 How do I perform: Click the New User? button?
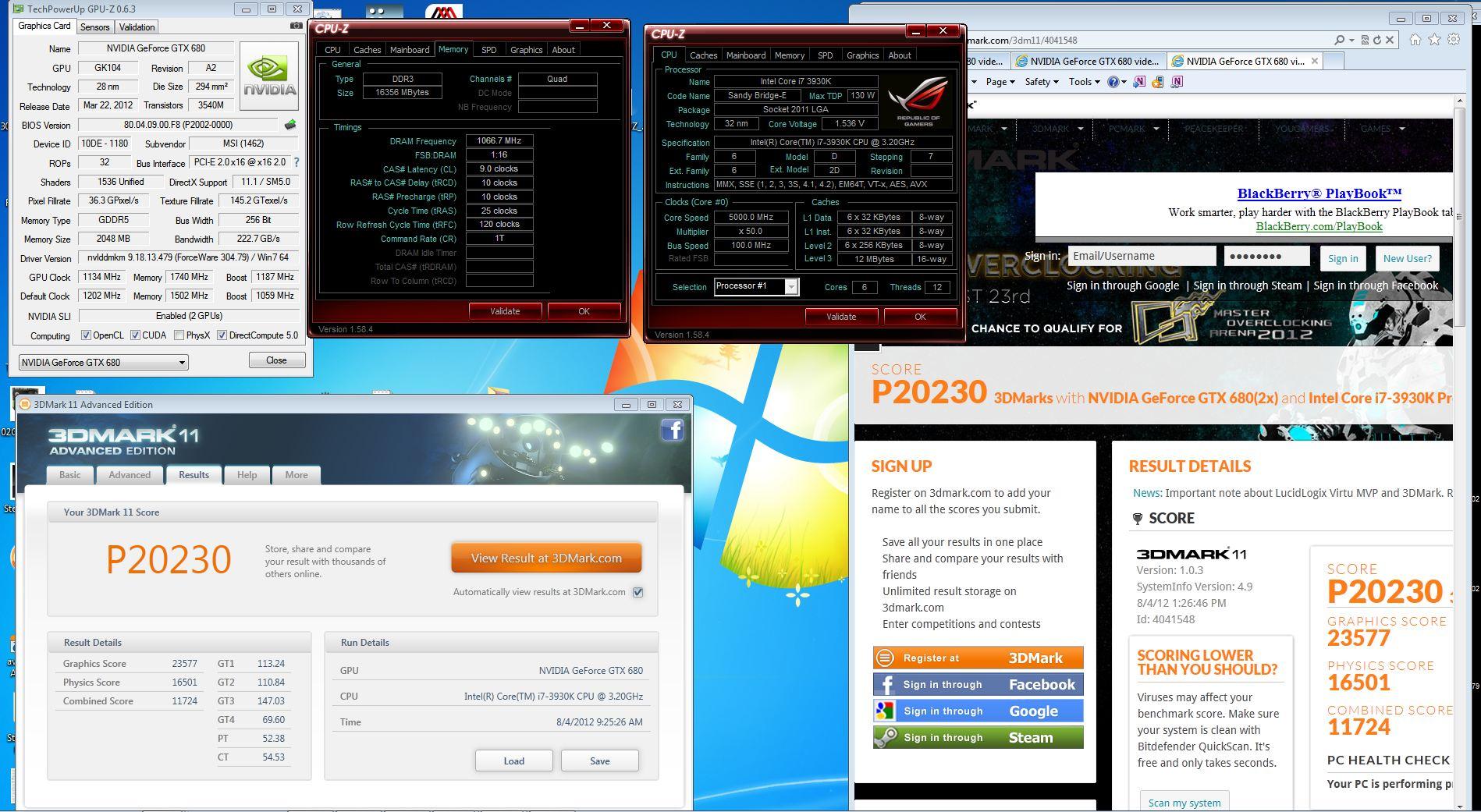[1407, 258]
